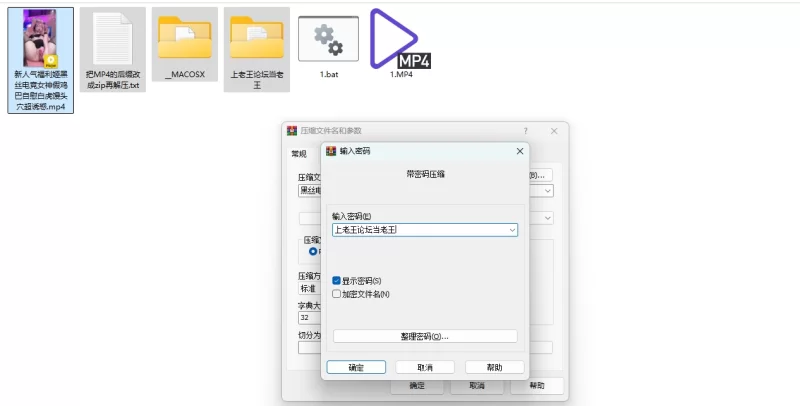
Task: Select the partially hidden radio button behind dialog
Action: (312, 252)
